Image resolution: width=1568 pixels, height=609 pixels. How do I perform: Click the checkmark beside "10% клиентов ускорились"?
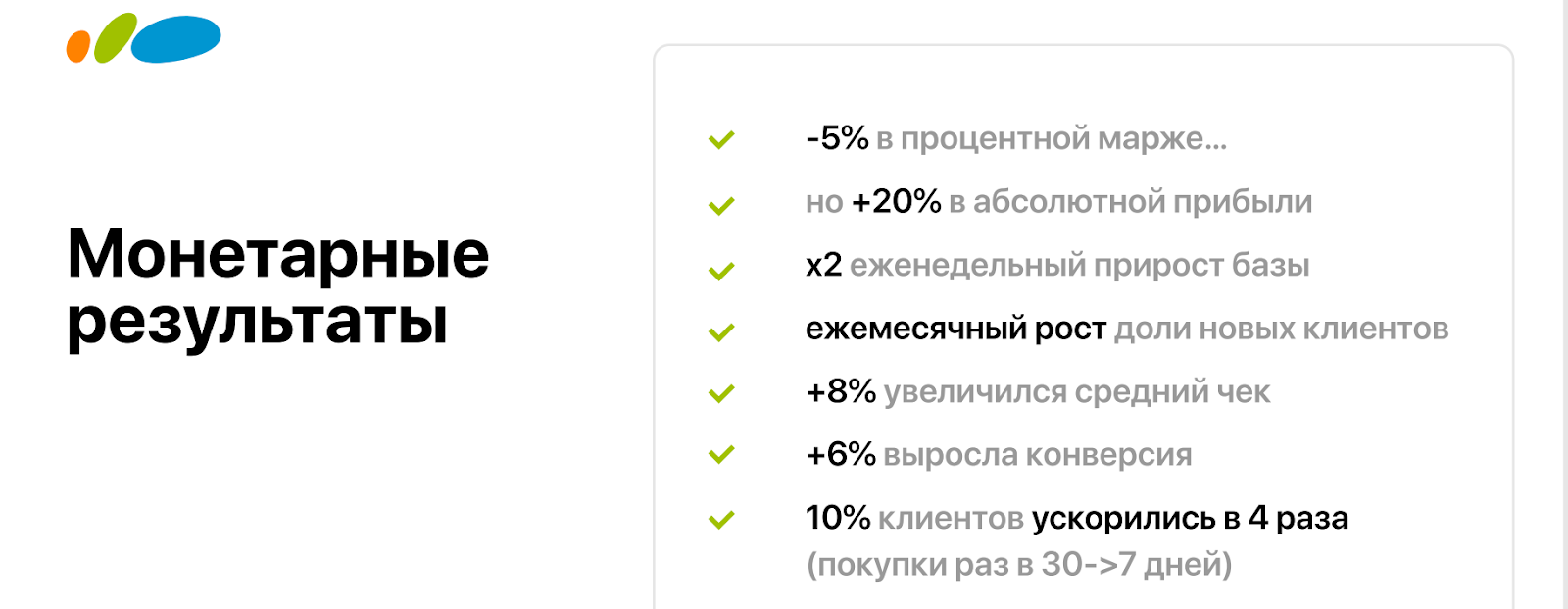(721, 519)
